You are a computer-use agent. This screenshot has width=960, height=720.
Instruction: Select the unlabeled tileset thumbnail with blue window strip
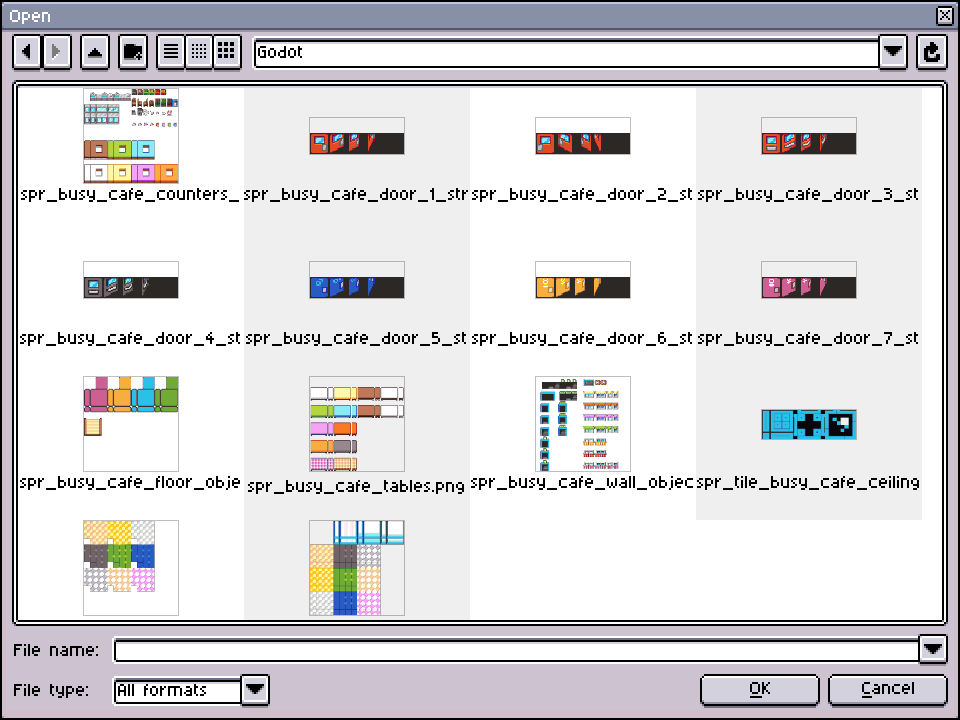(357, 568)
